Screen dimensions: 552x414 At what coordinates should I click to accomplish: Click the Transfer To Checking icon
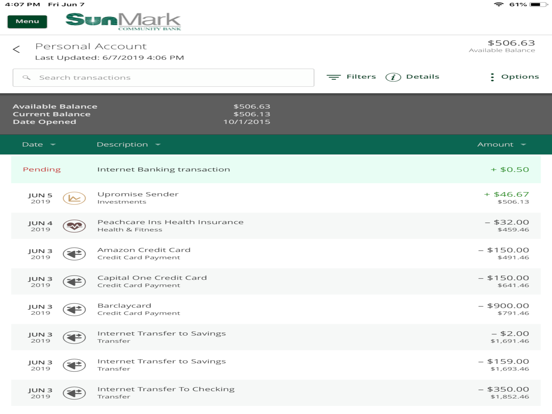click(x=74, y=393)
